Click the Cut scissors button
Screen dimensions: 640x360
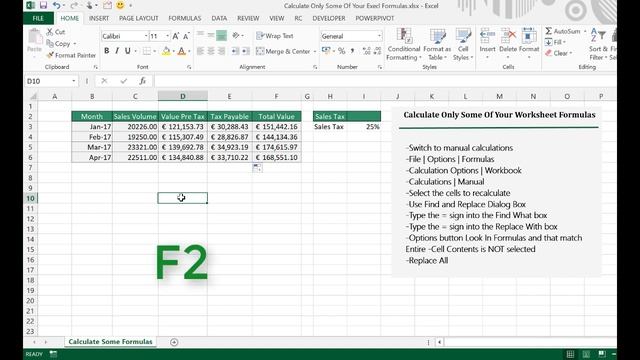56,31
